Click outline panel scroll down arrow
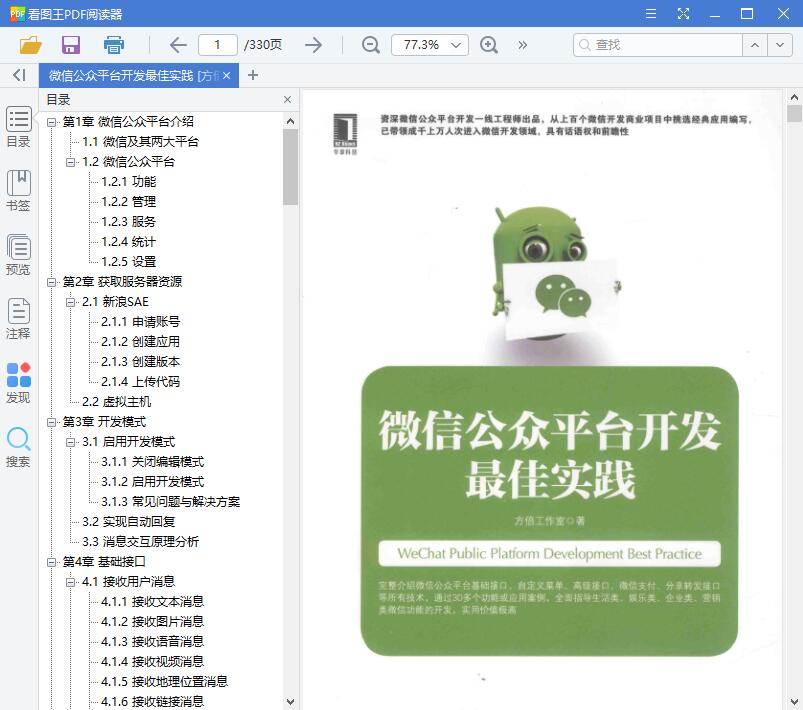803x710 pixels. click(x=290, y=701)
